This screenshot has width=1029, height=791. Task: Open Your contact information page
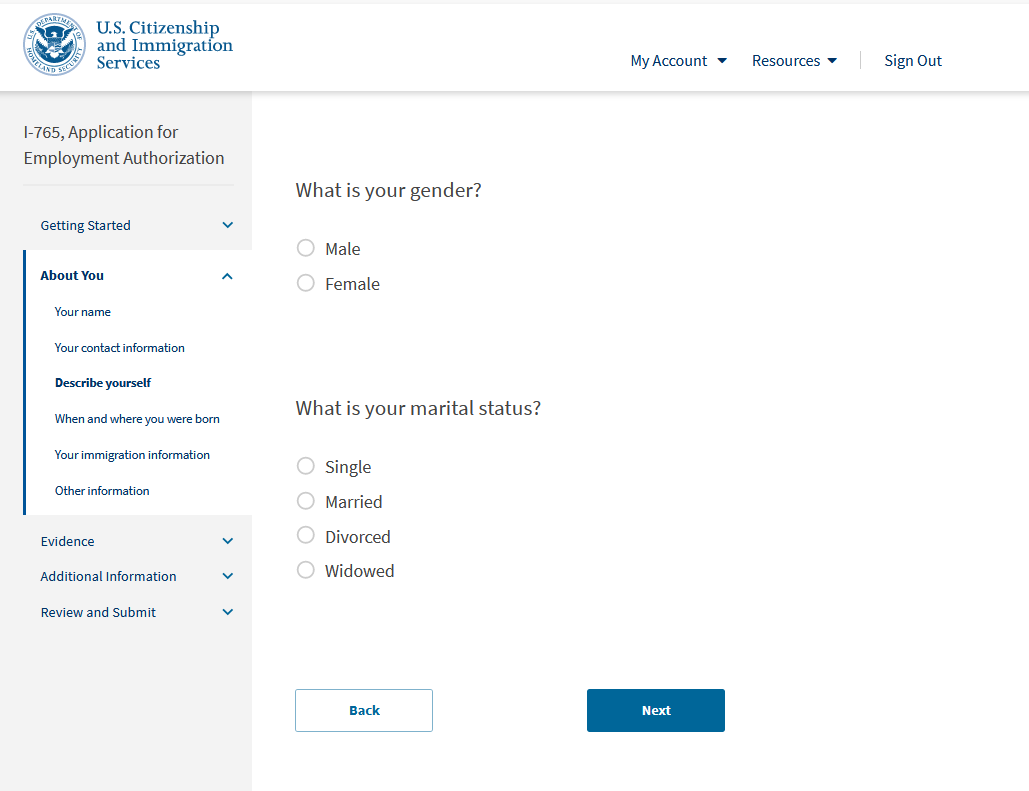tap(120, 348)
